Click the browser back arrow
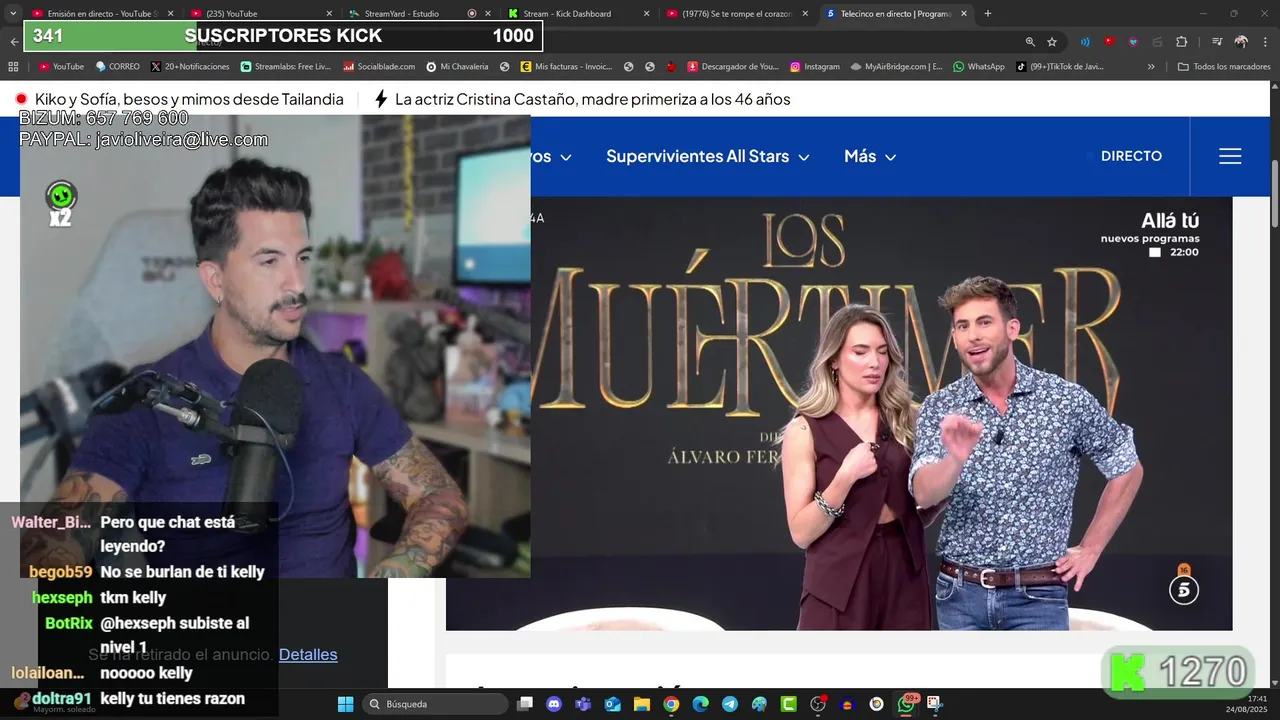Image resolution: width=1280 pixels, height=720 pixels. [13, 42]
